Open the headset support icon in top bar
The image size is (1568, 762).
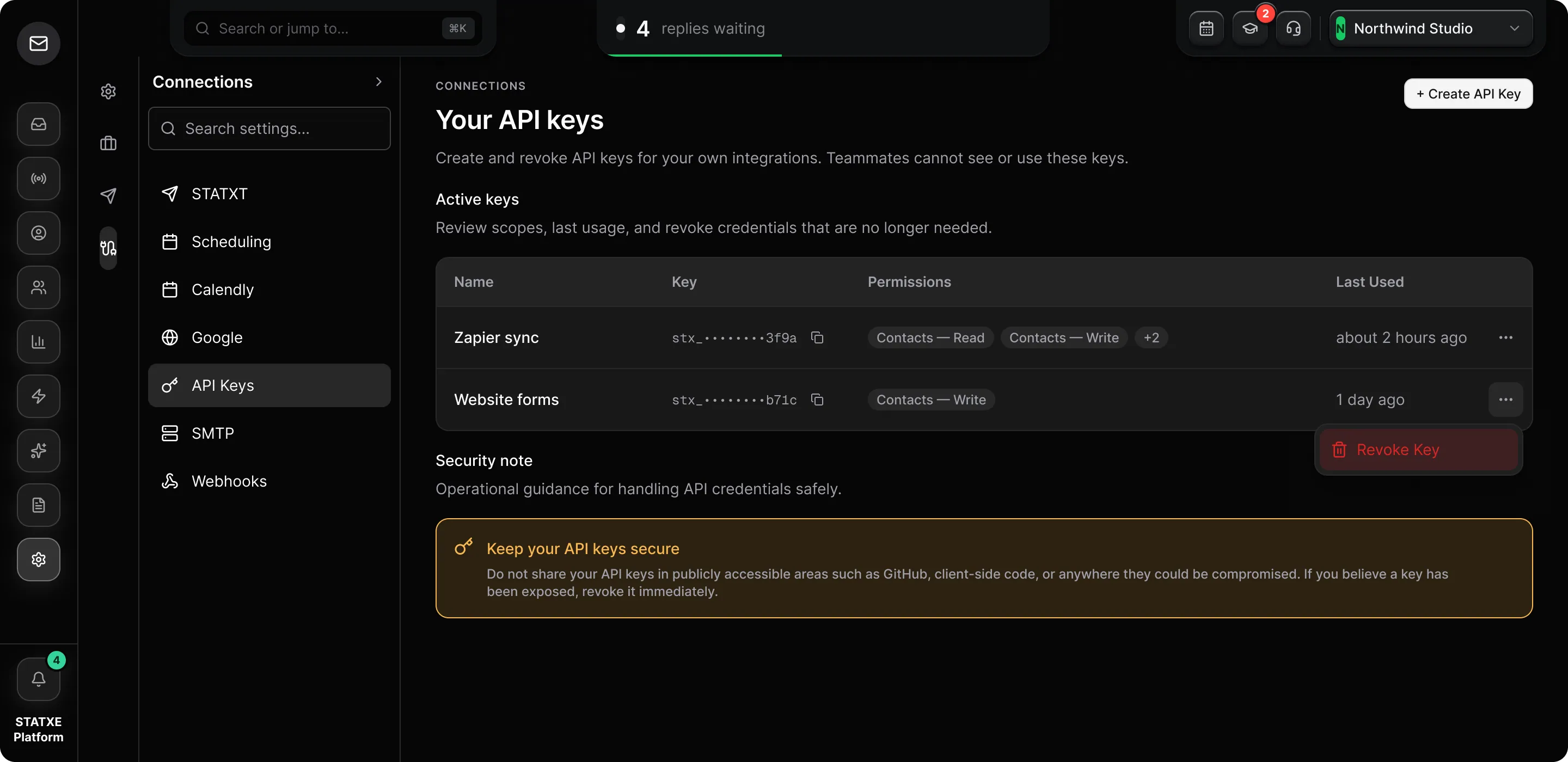[x=1293, y=29]
